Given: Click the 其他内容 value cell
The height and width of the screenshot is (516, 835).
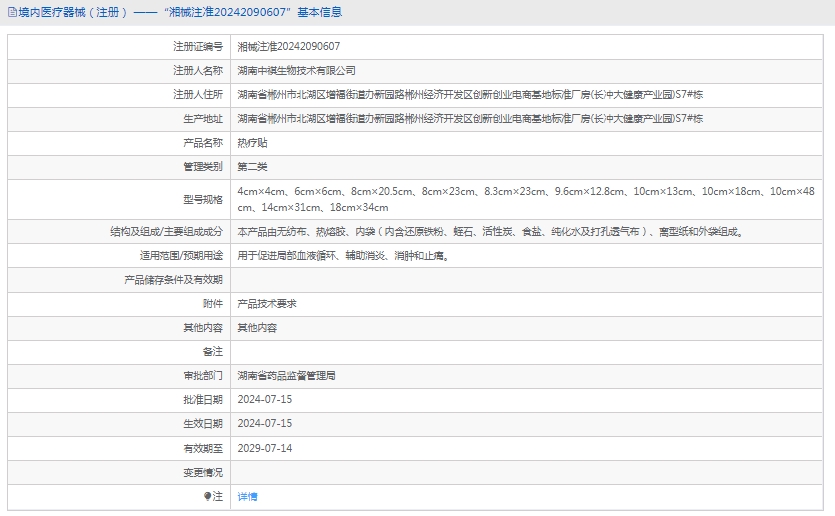Looking at the screenshot, I should [x=257, y=327].
